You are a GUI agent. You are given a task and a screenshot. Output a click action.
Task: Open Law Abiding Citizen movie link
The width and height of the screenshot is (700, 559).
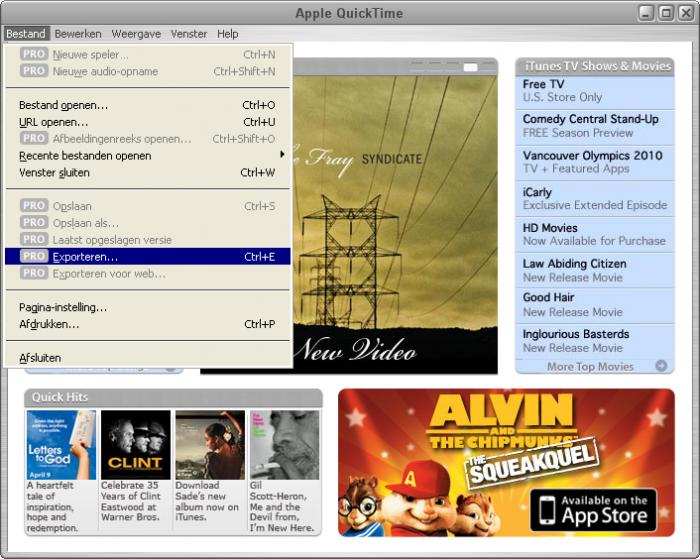595,270
